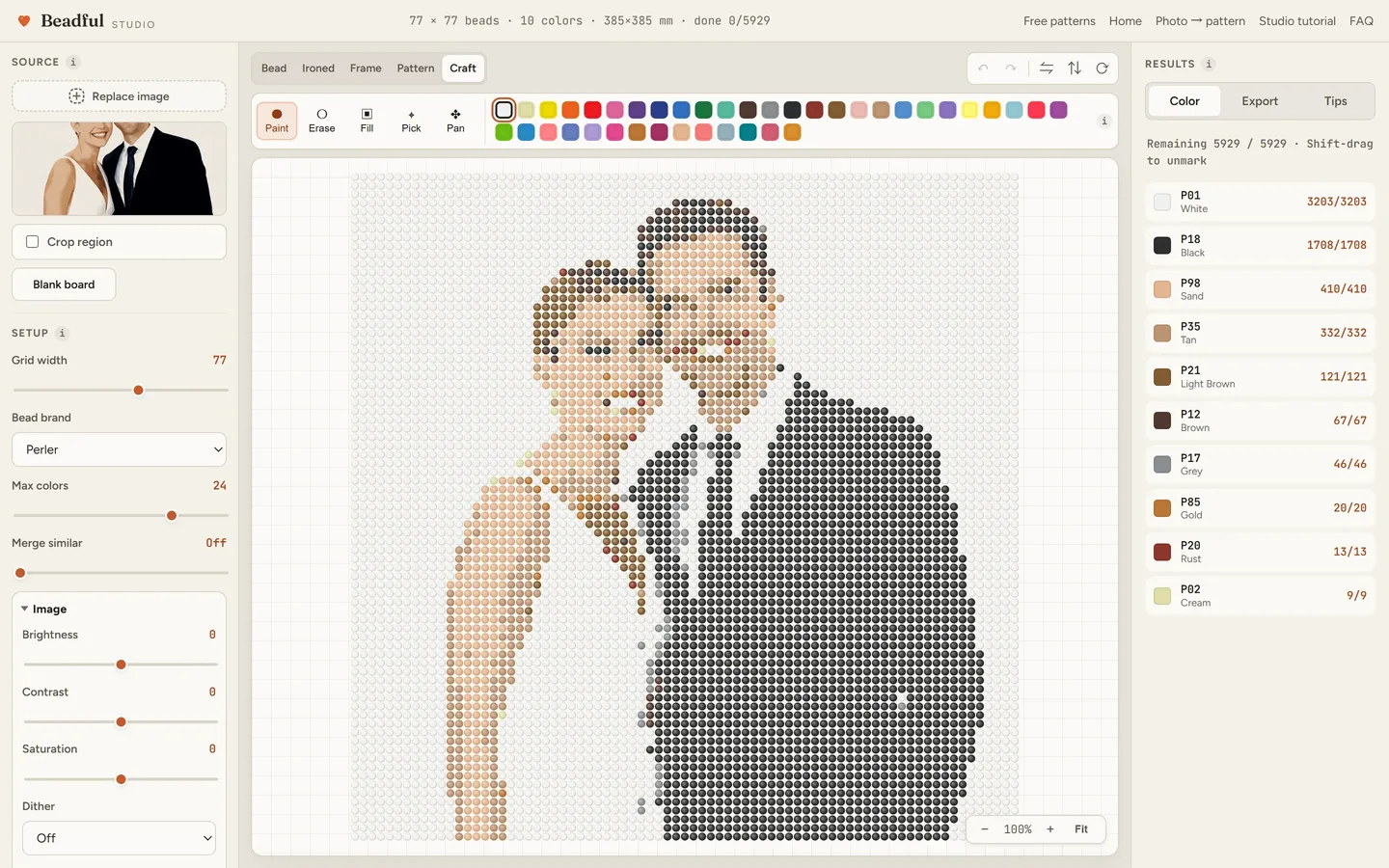Click the Beadful heart logo

24,20
